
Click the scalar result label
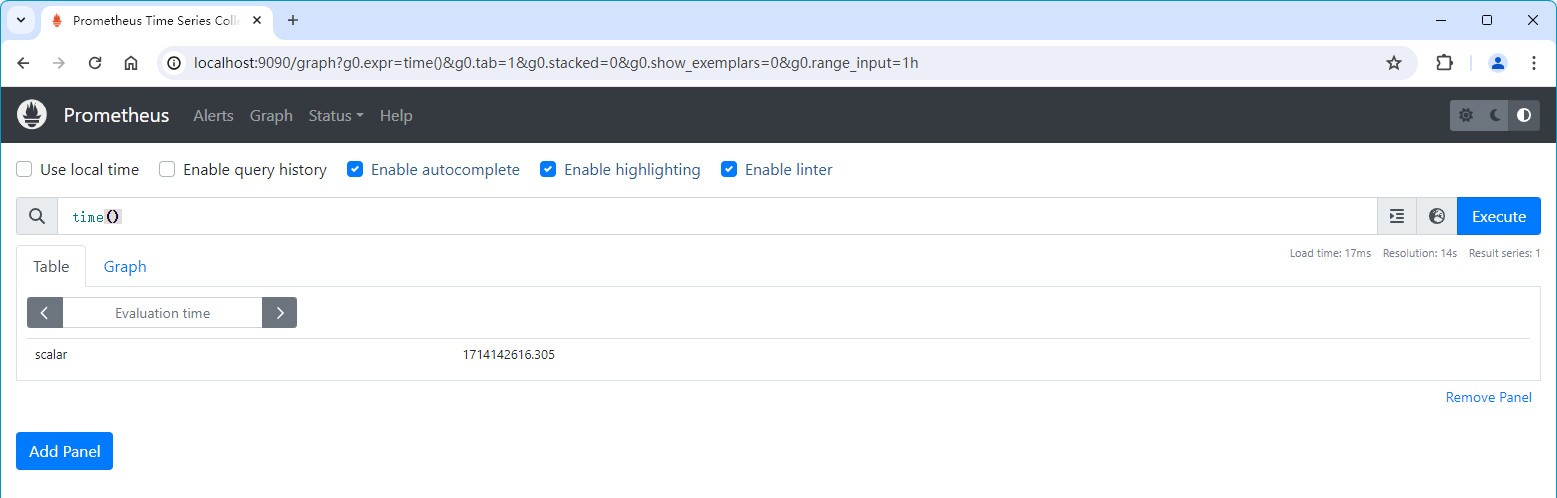51,354
